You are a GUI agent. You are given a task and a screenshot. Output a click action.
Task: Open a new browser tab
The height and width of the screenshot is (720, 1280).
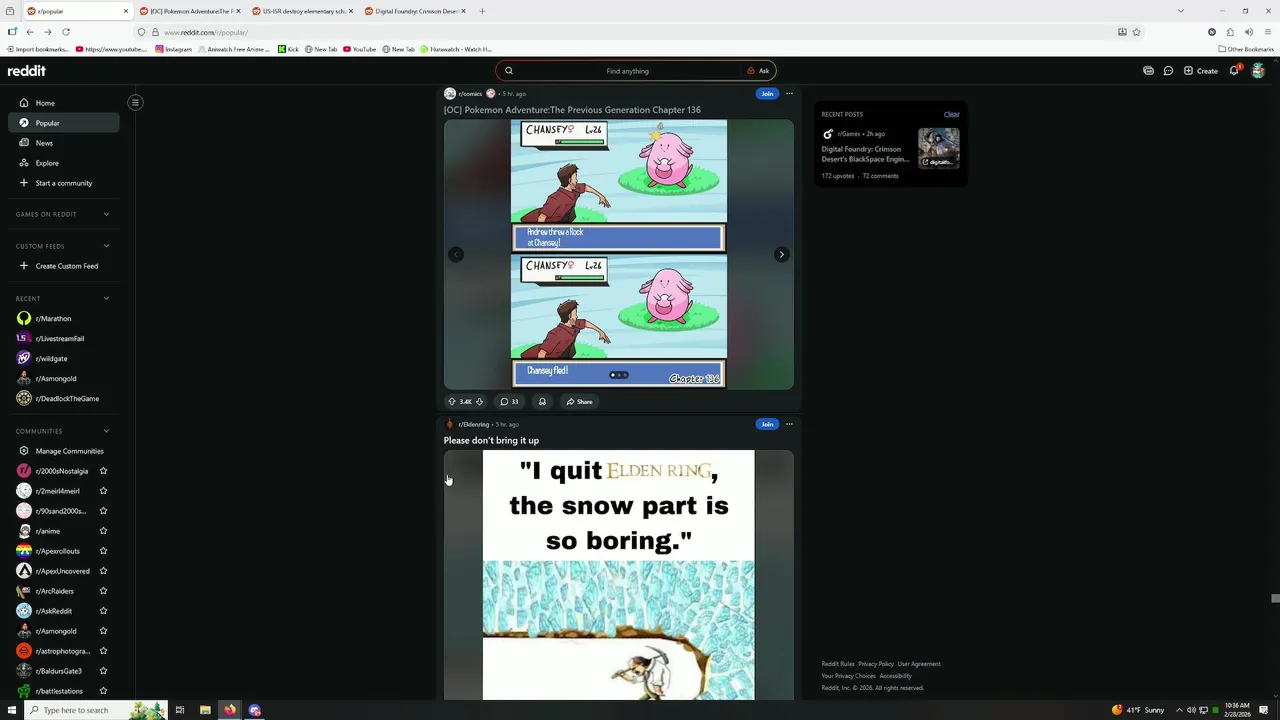click(482, 11)
